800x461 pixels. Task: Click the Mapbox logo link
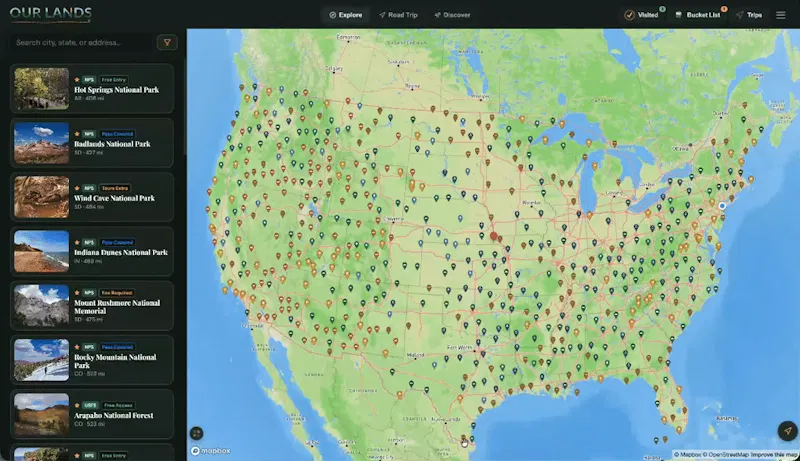click(210, 451)
